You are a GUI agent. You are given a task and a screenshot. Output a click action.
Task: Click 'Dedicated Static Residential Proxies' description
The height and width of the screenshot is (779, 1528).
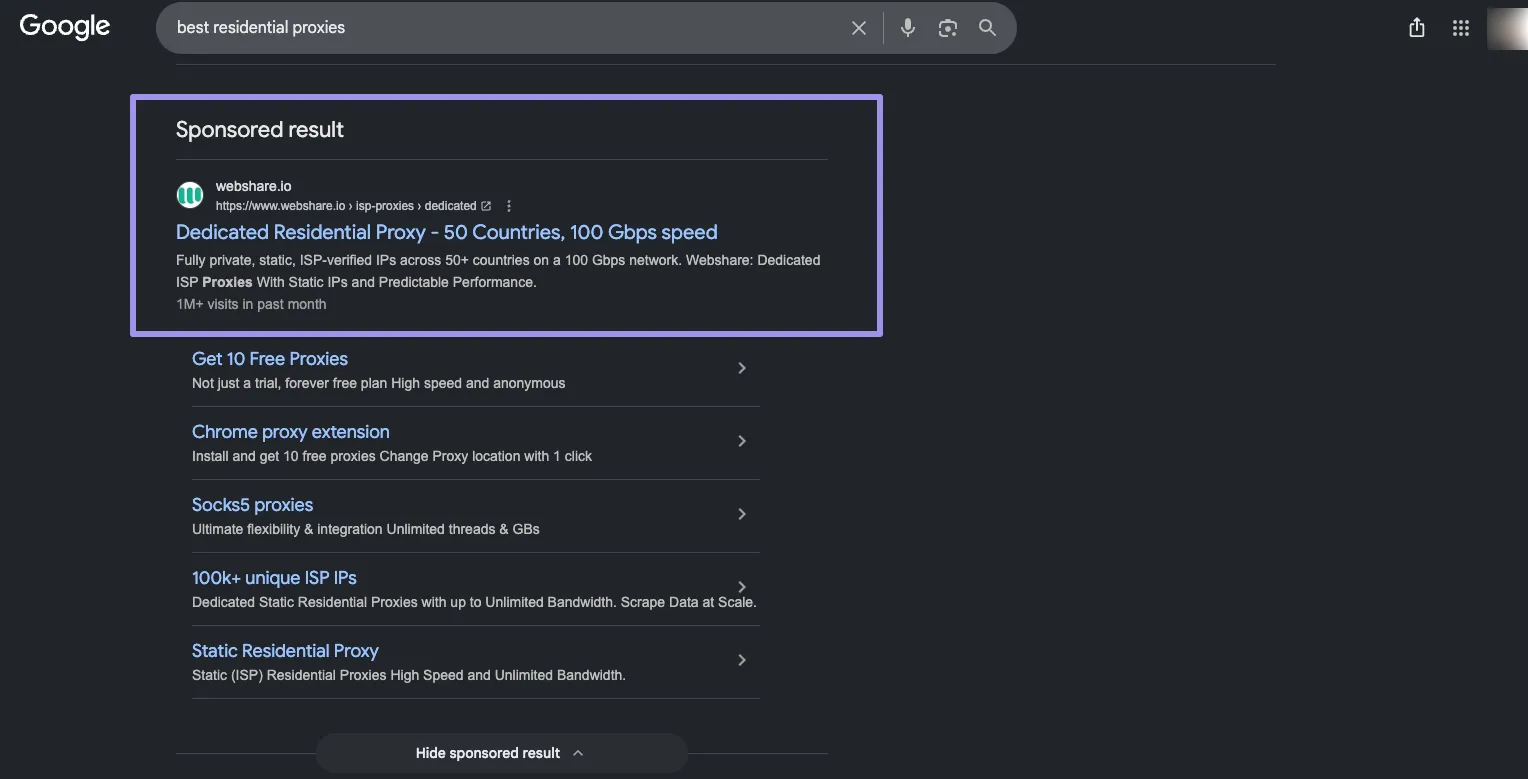tap(474, 602)
